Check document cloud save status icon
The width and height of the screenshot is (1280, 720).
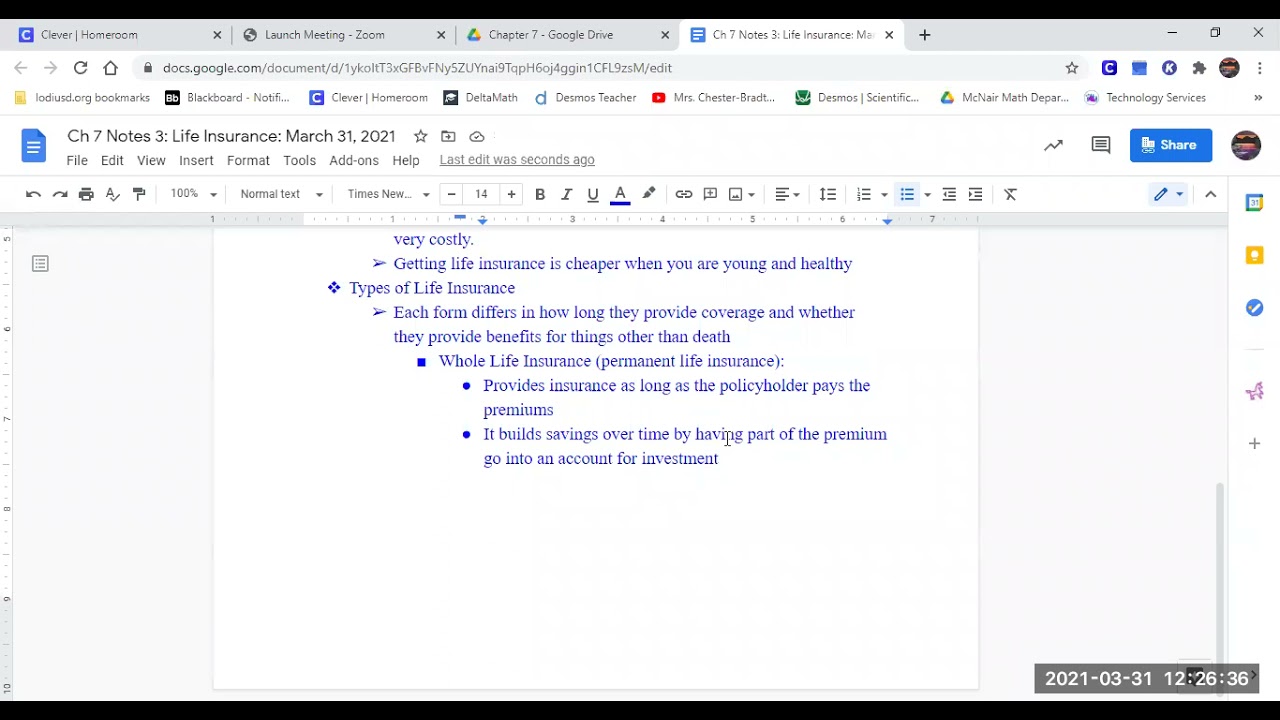[x=477, y=136]
